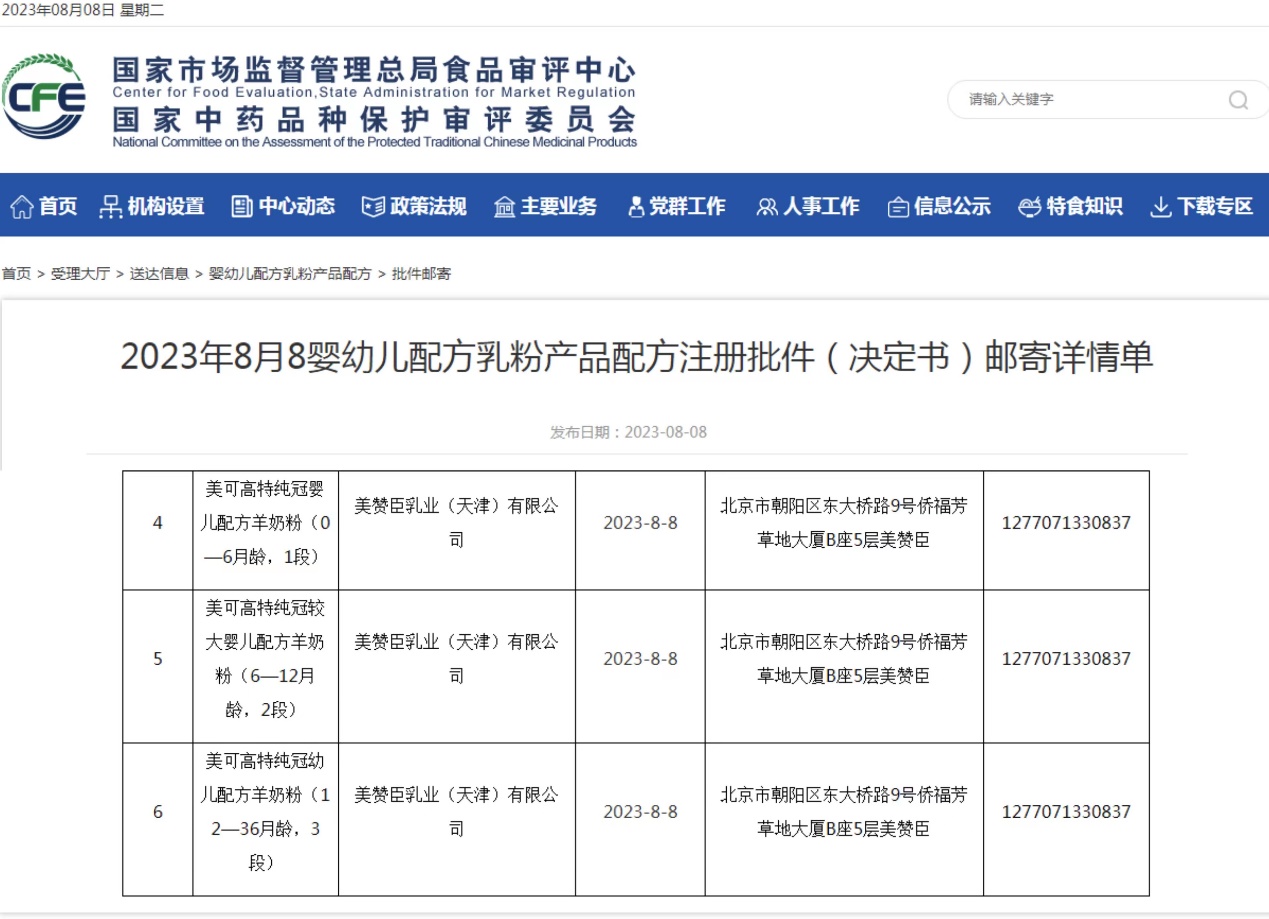The height and width of the screenshot is (919, 1269).
Task: Focus the keyword search input field
Action: (x=1085, y=100)
